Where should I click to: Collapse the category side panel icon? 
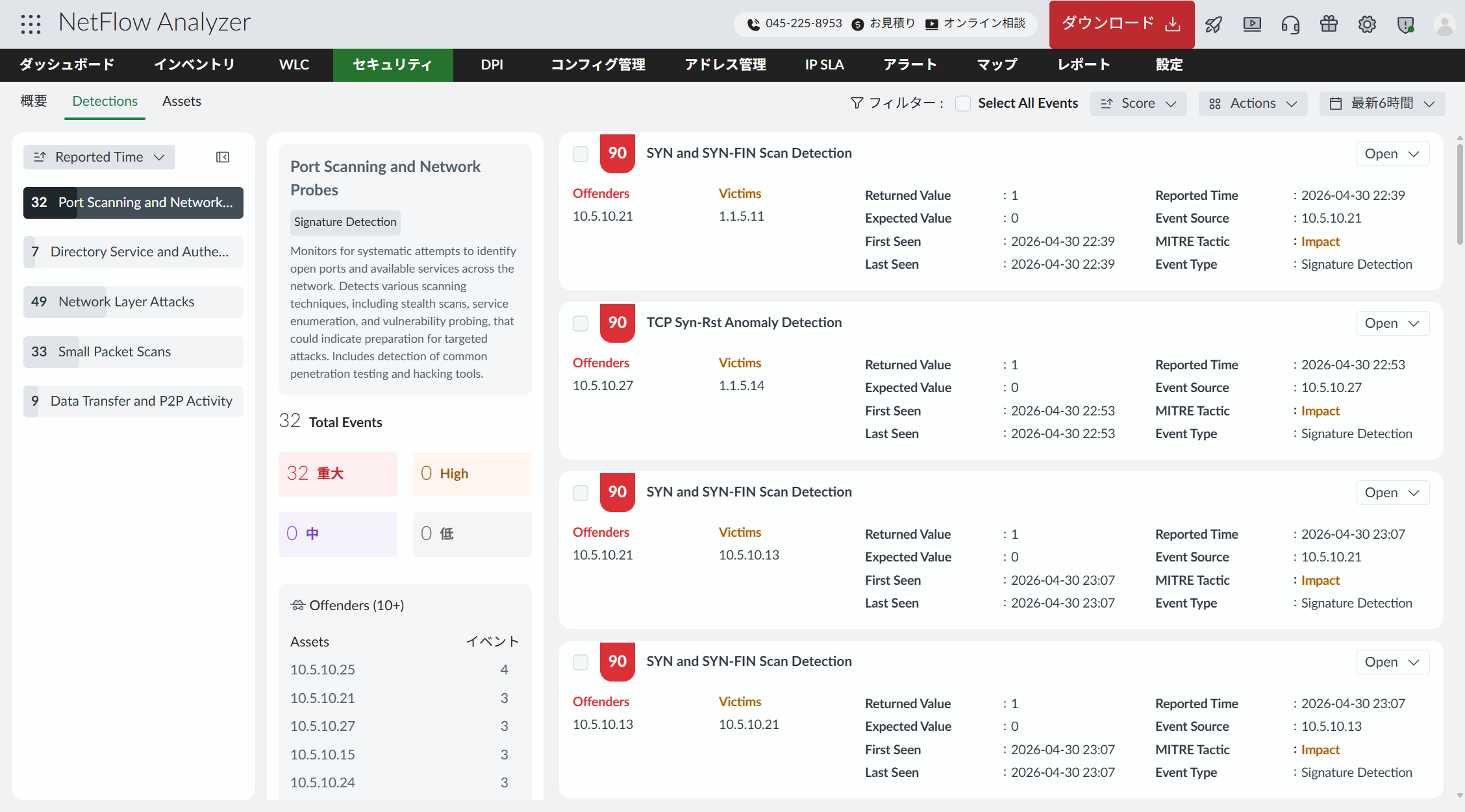coord(223,157)
